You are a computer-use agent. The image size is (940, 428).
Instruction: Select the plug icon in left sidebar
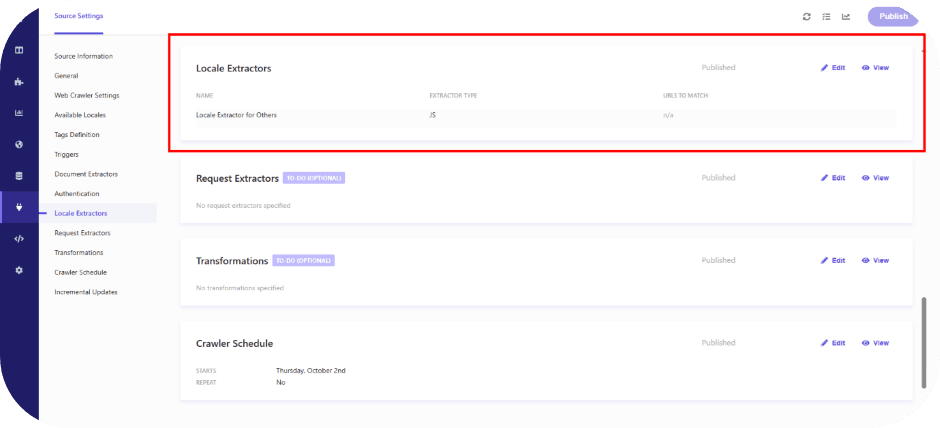(19, 207)
